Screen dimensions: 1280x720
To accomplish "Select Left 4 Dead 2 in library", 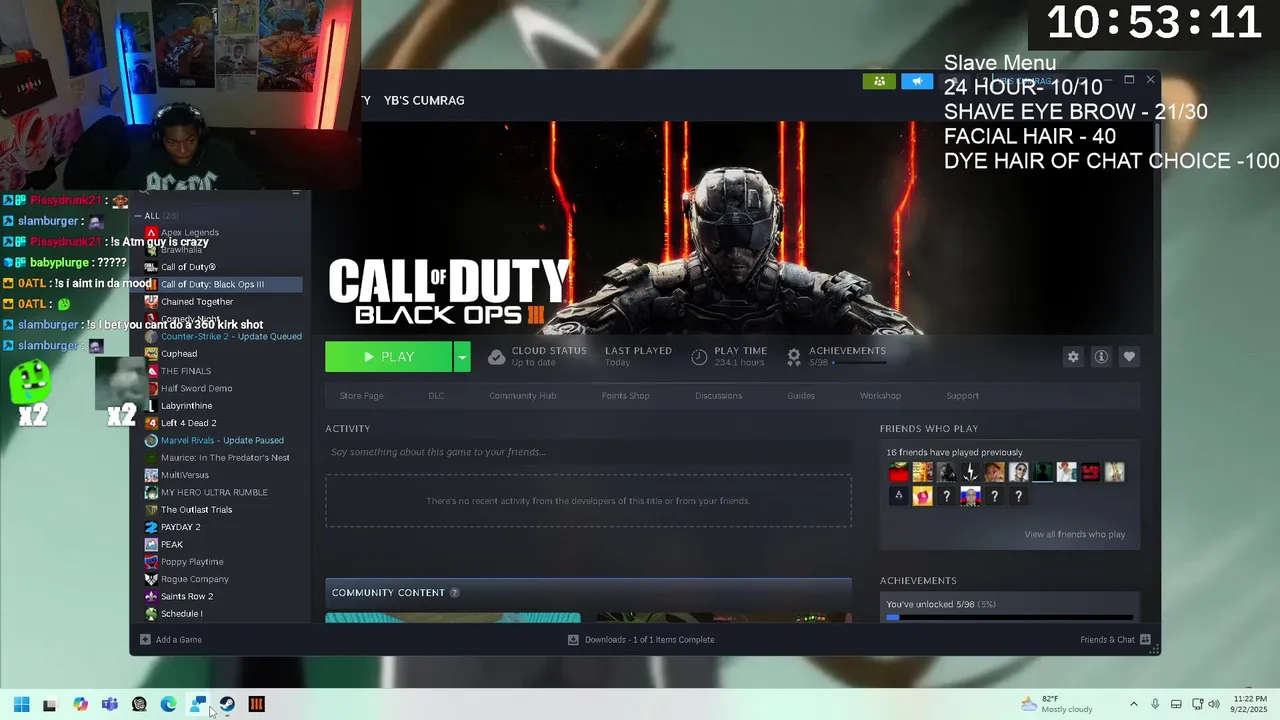I will point(218,423).
